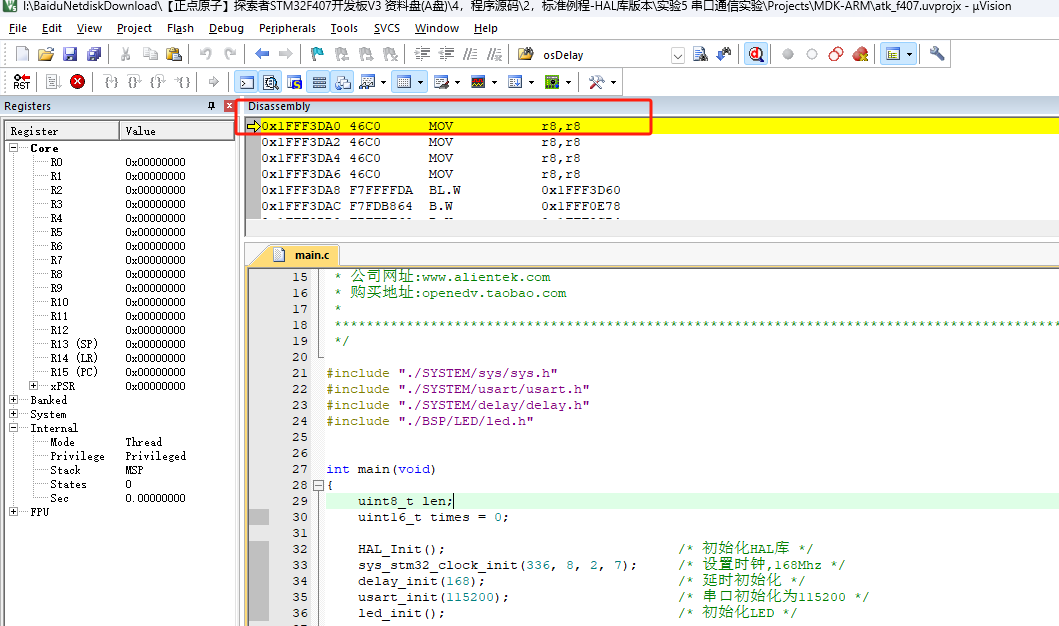Create a new file with the toolbar icon

pos(22,55)
